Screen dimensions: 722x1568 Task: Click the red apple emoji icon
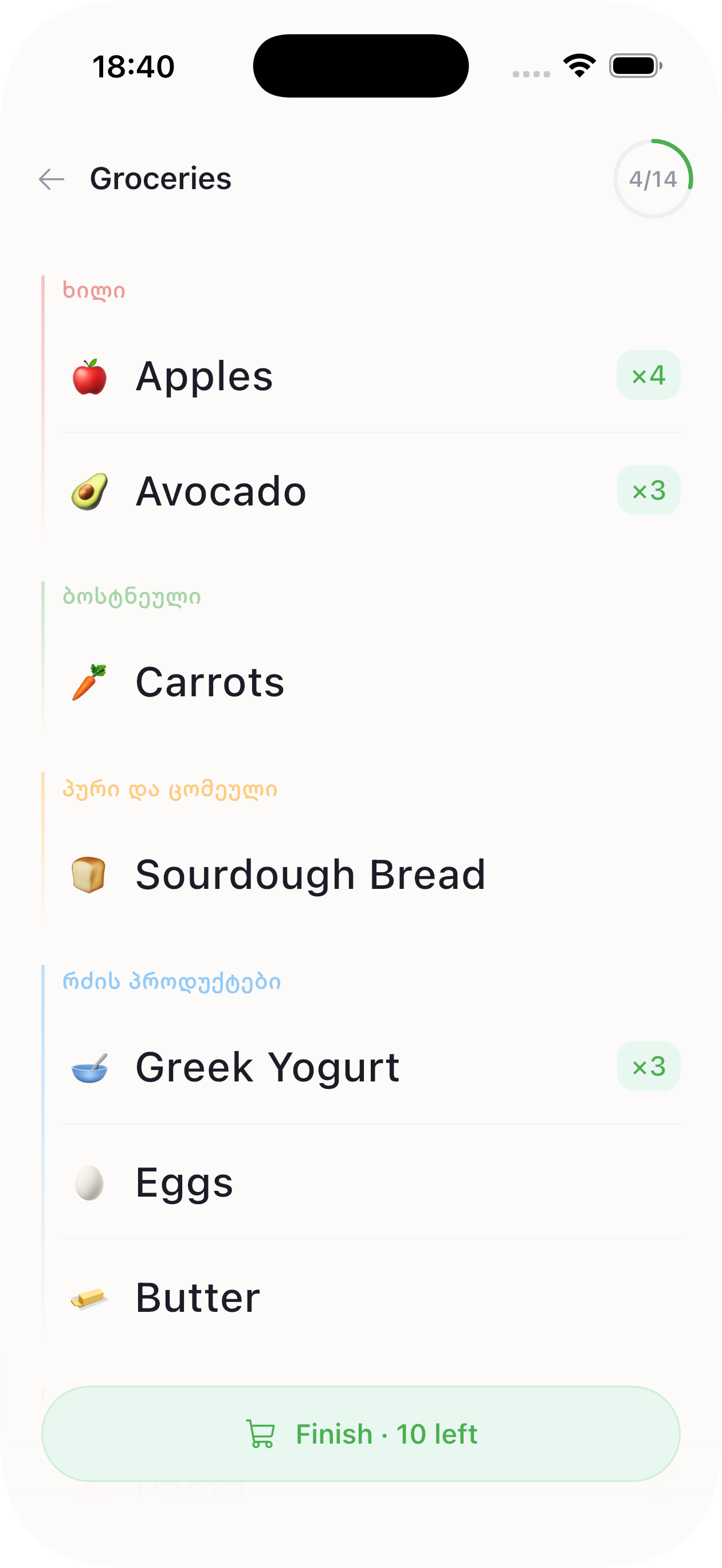89,376
